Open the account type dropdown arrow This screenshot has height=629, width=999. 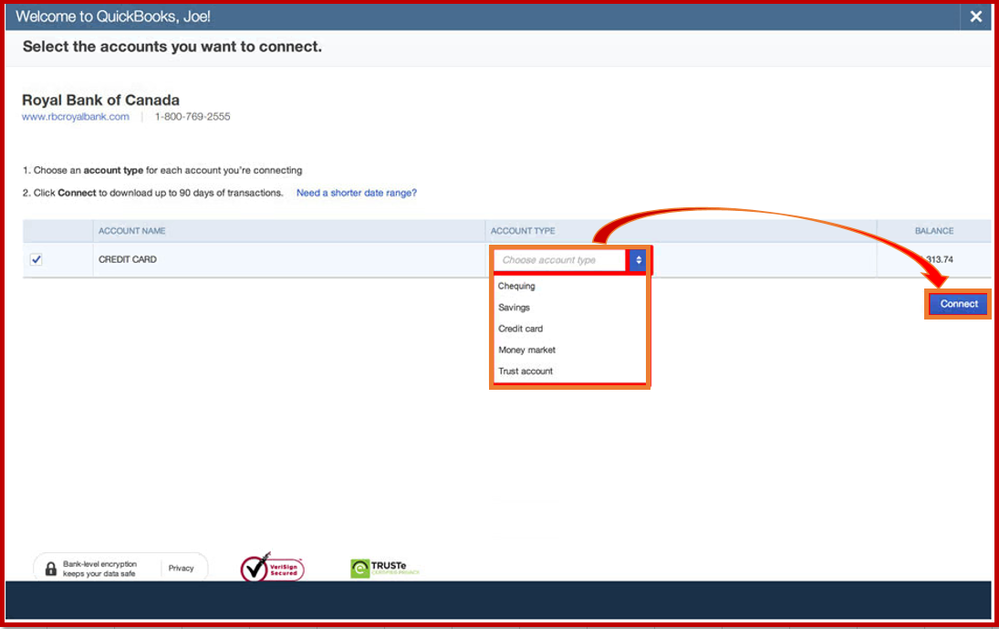pyautogui.click(x=638, y=260)
